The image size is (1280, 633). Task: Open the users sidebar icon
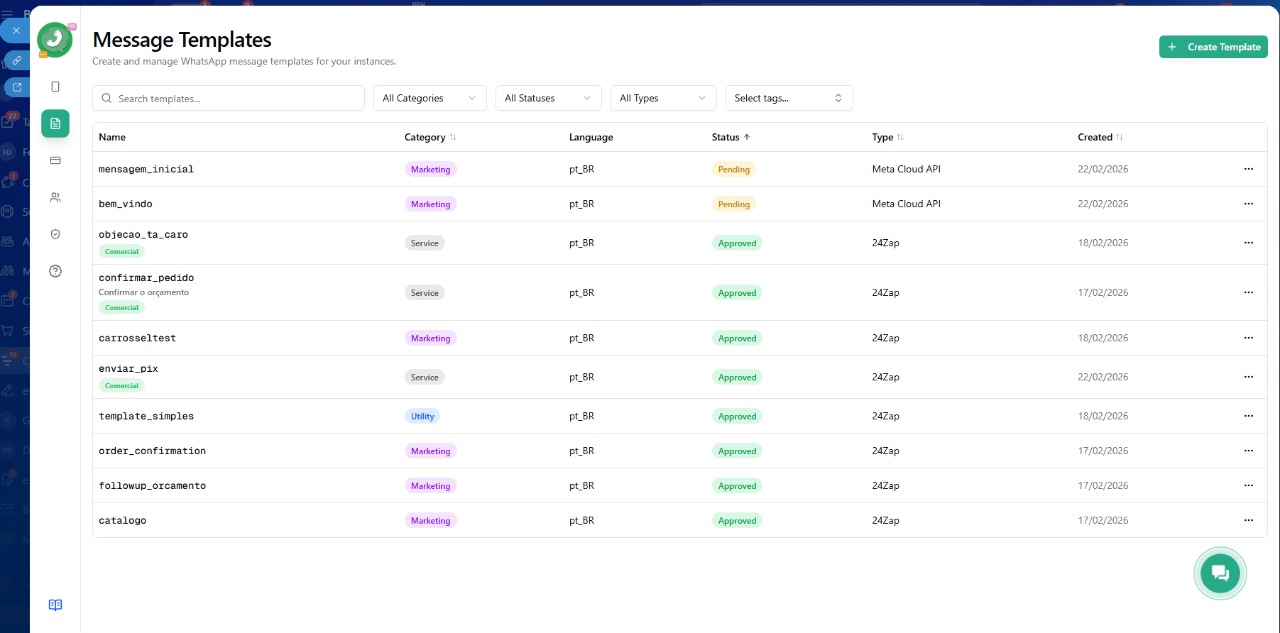[x=55, y=197]
